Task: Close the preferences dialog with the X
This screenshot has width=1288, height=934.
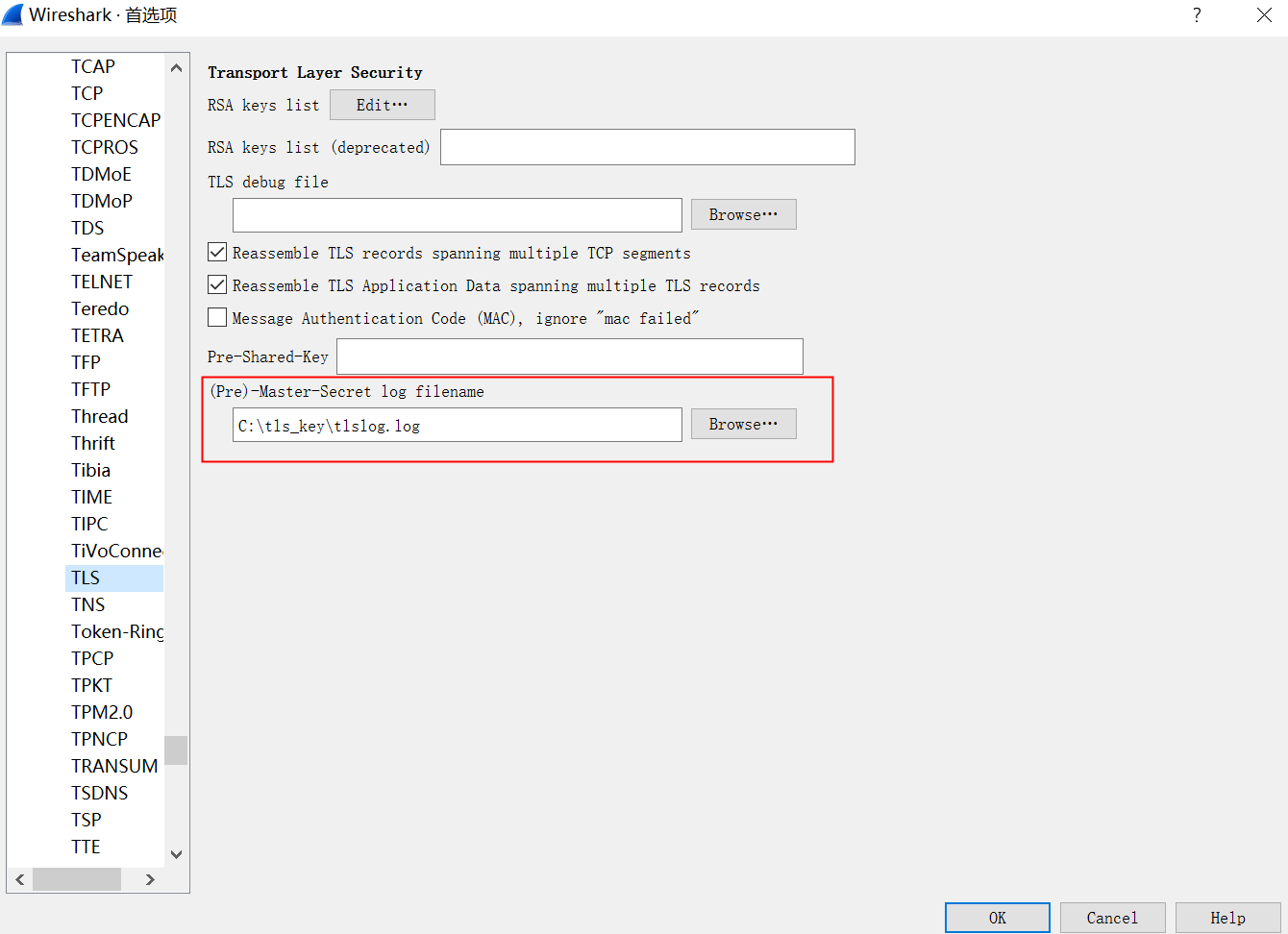Action: click(x=1265, y=15)
